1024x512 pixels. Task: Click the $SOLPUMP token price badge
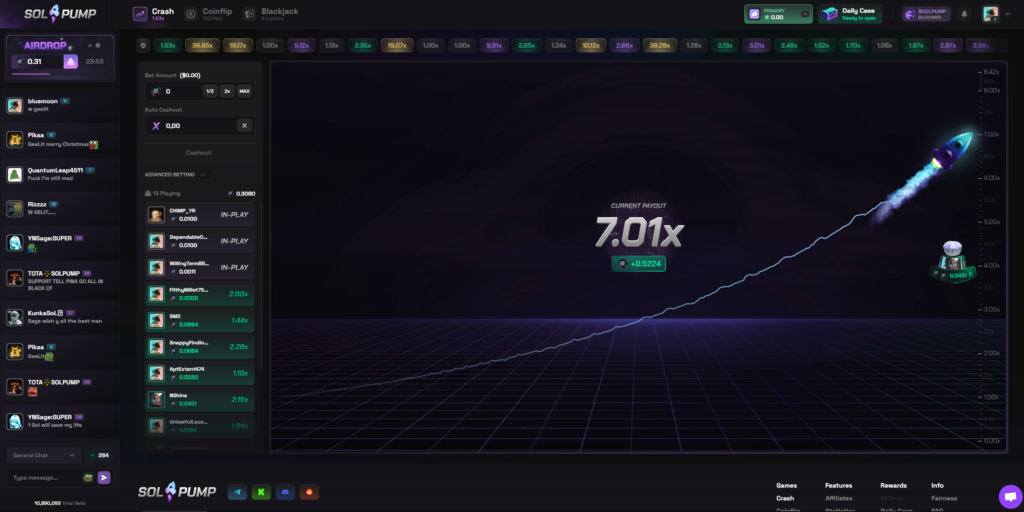[926, 14]
